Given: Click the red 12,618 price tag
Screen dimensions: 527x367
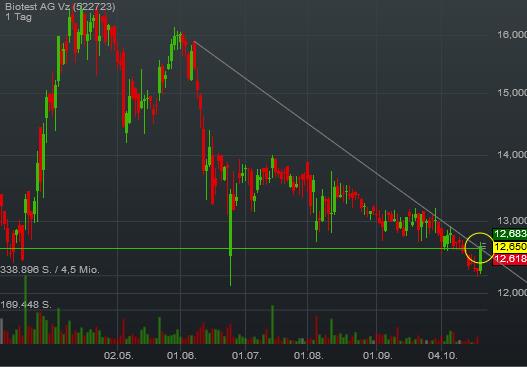Looking at the screenshot, I should pyautogui.click(x=510, y=259).
